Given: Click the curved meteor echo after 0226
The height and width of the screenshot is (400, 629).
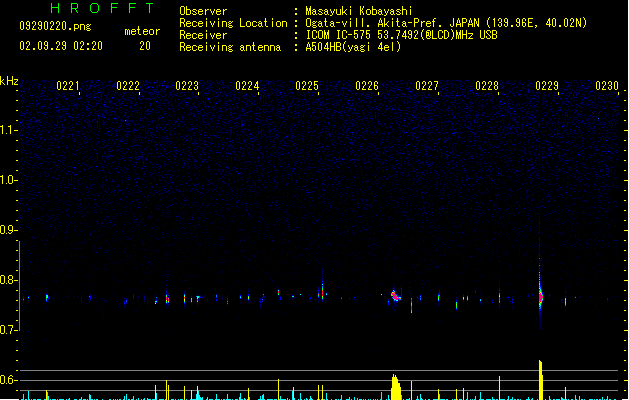Looking at the screenshot, I should pos(396,296).
